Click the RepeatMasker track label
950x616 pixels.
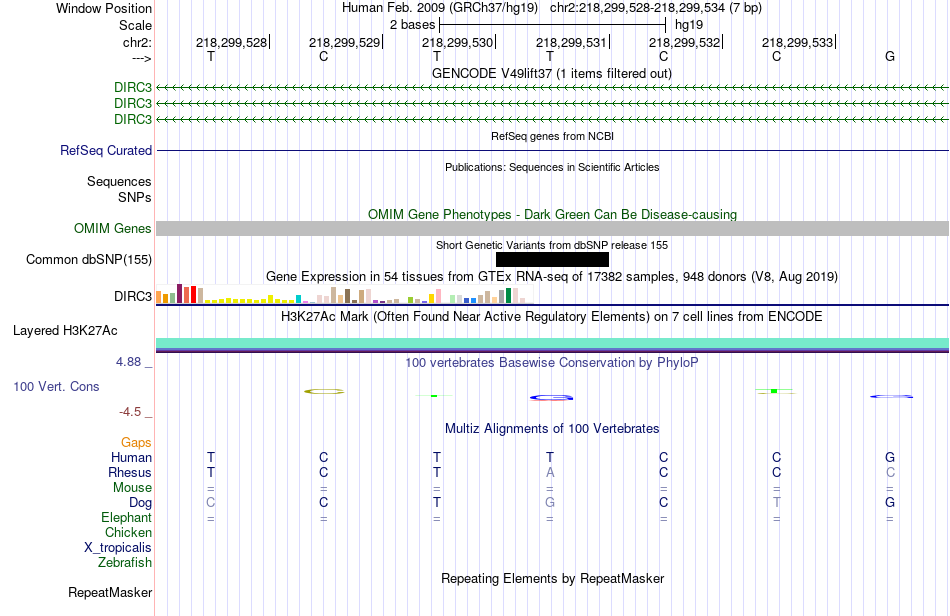(x=110, y=592)
